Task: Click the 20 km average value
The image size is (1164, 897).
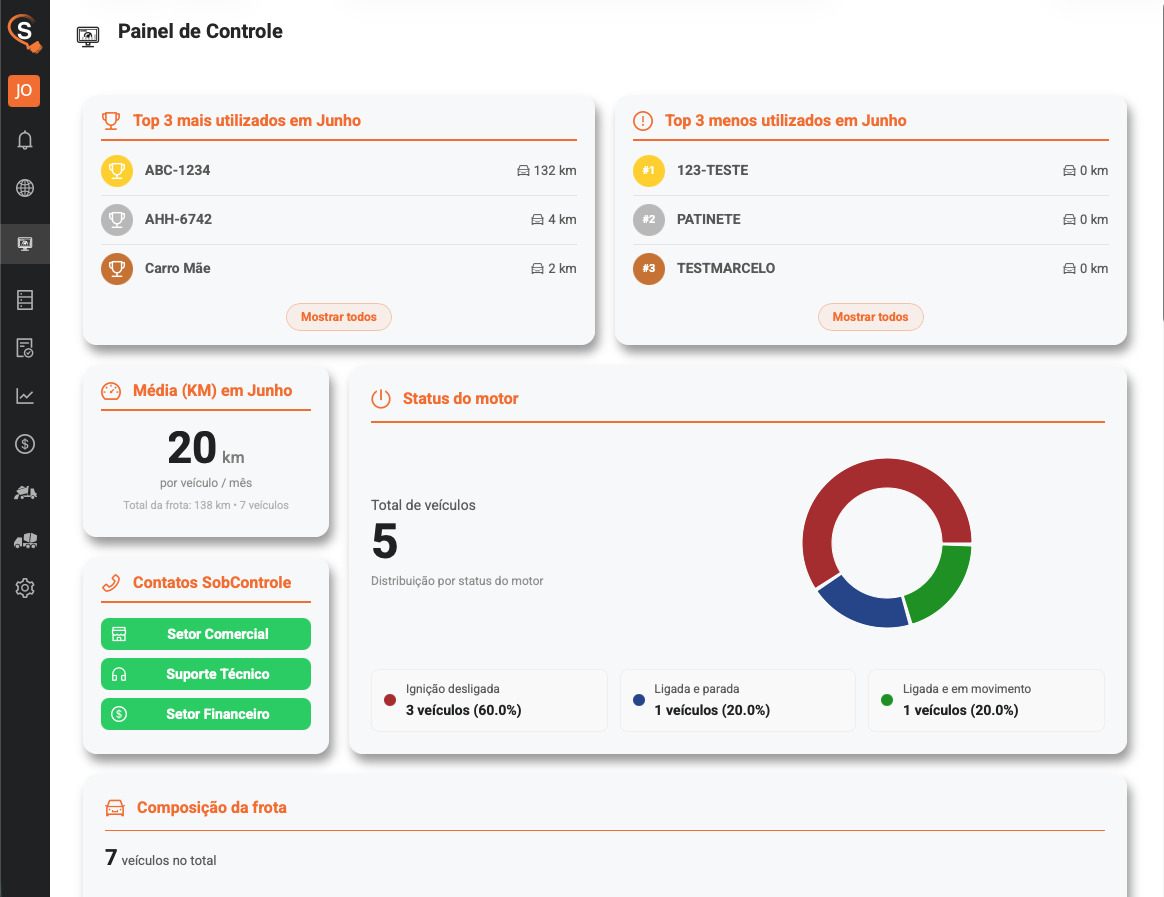Action: point(206,448)
